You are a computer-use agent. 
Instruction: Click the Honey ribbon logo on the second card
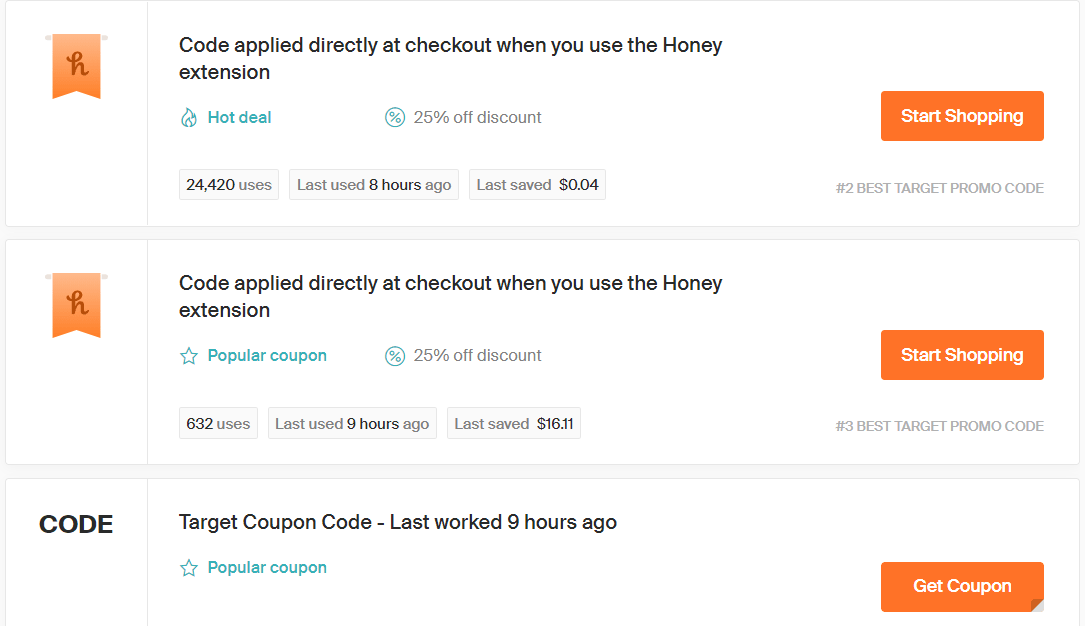tap(75, 305)
